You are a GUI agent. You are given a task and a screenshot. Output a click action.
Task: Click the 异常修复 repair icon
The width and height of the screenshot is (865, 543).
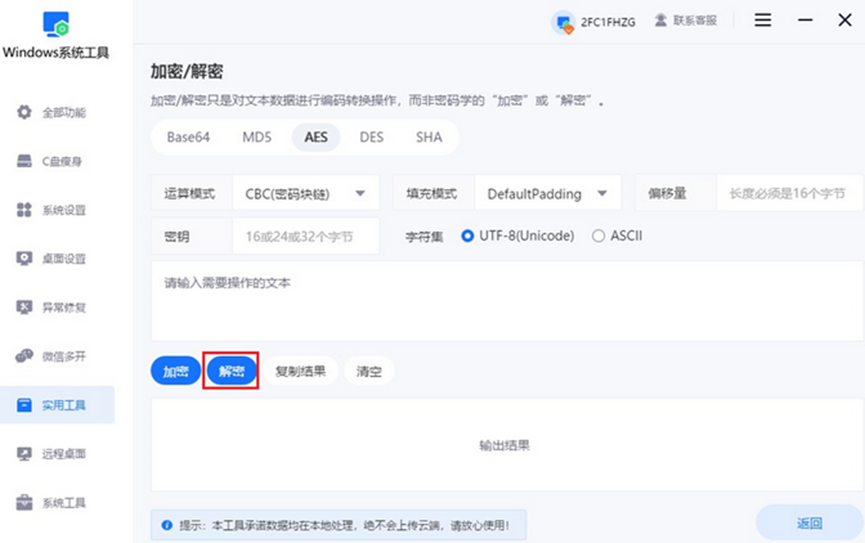click(25, 307)
